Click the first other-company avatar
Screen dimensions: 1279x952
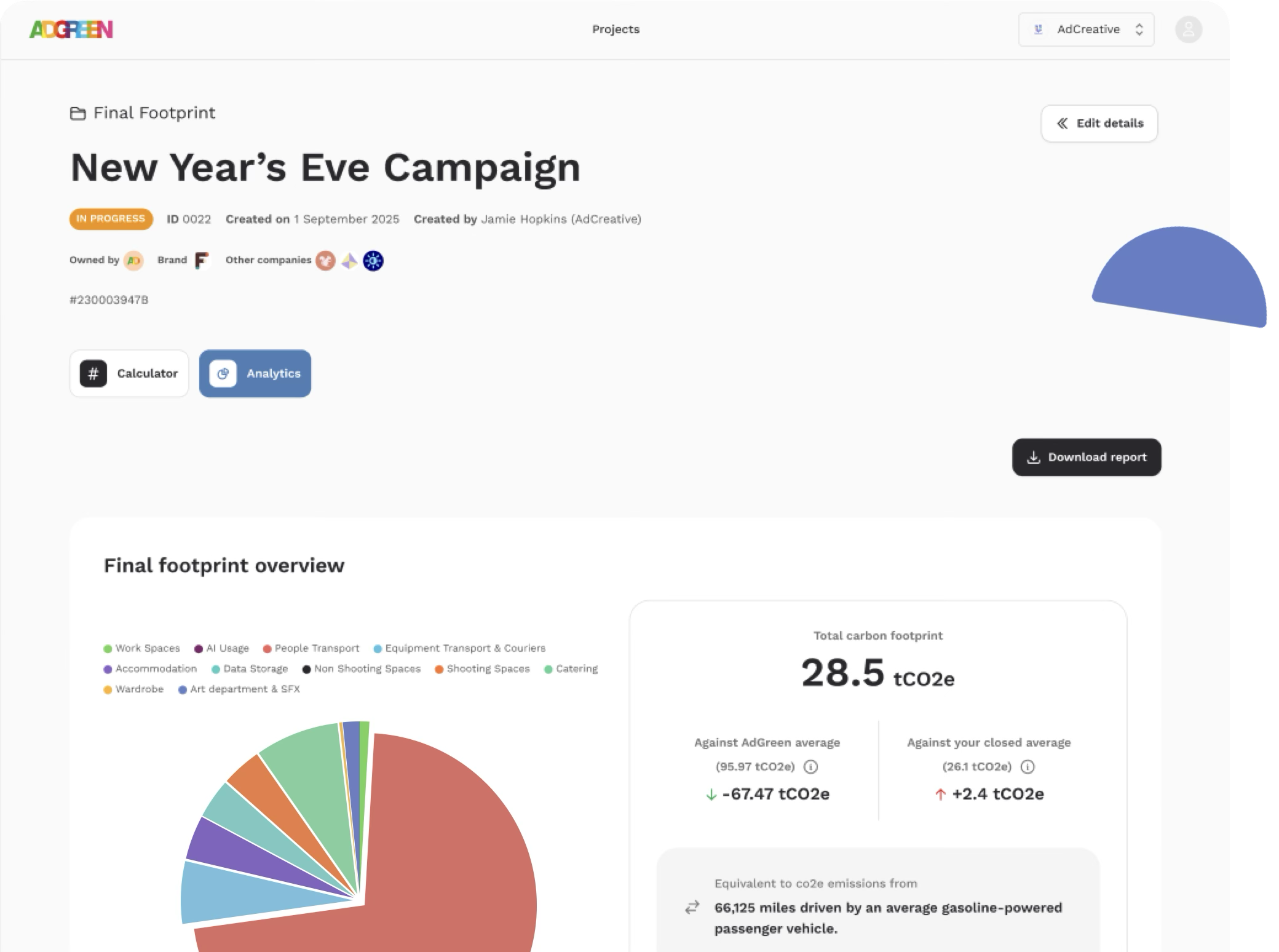tap(325, 261)
